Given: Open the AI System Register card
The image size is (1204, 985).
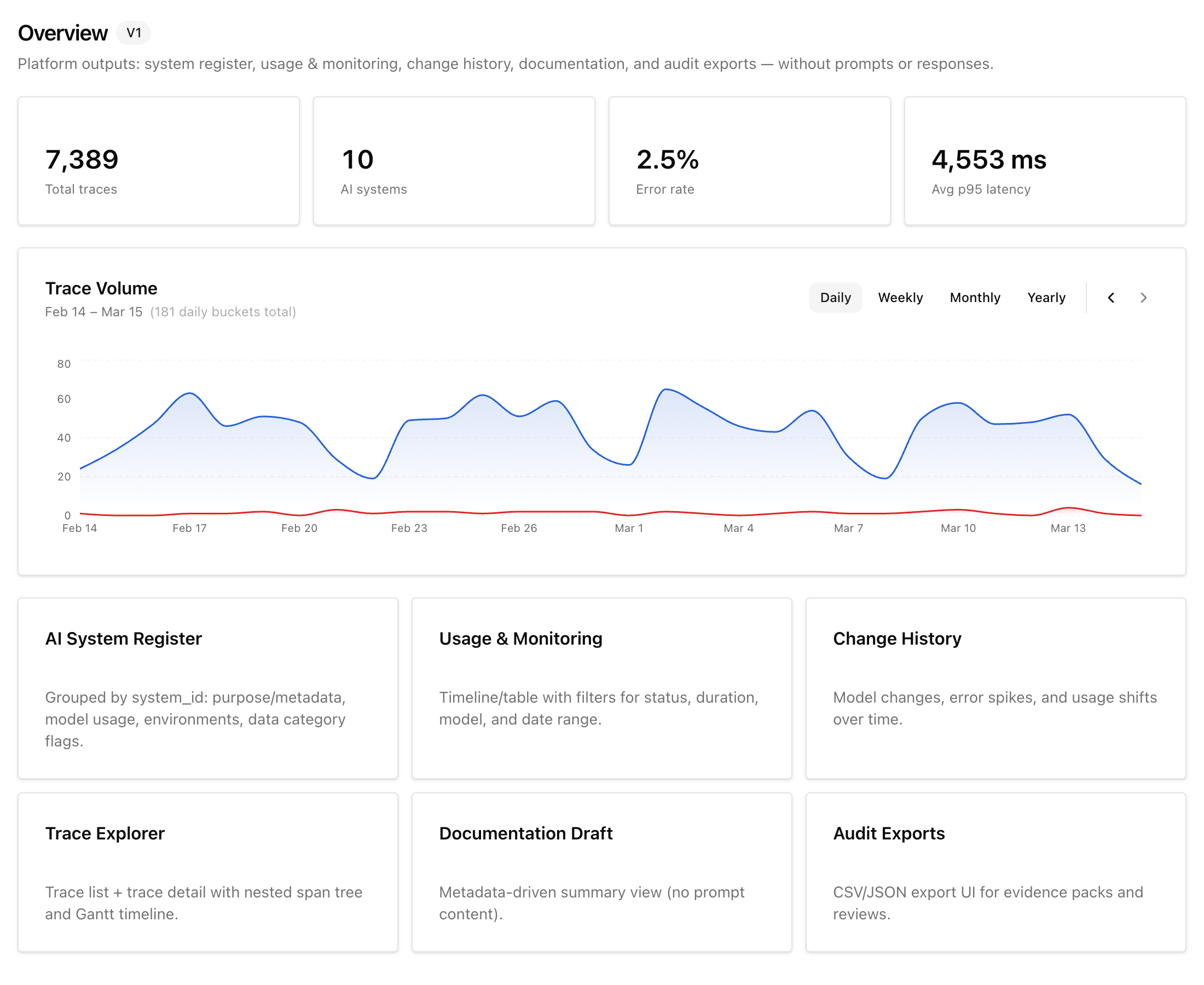Looking at the screenshot, I should click(207, 688).
